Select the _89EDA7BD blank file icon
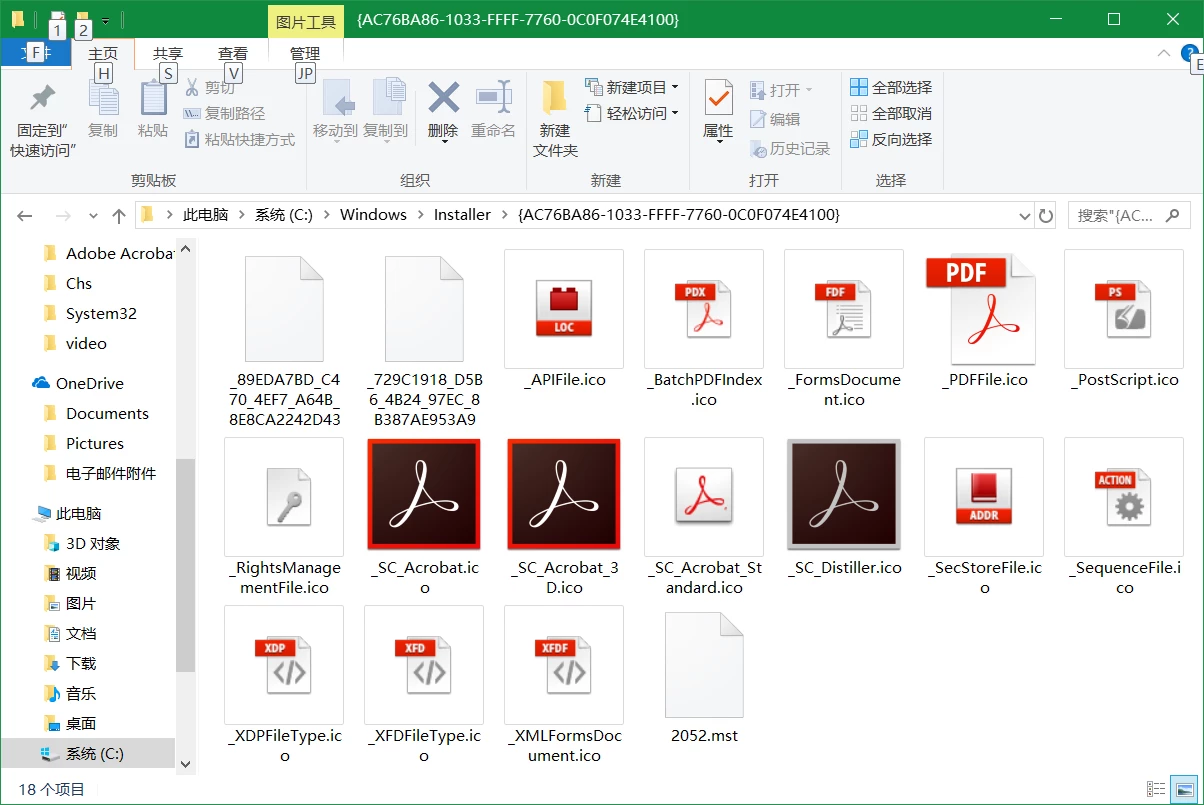The image size is (1204, 805). click(x=284, y=309)
